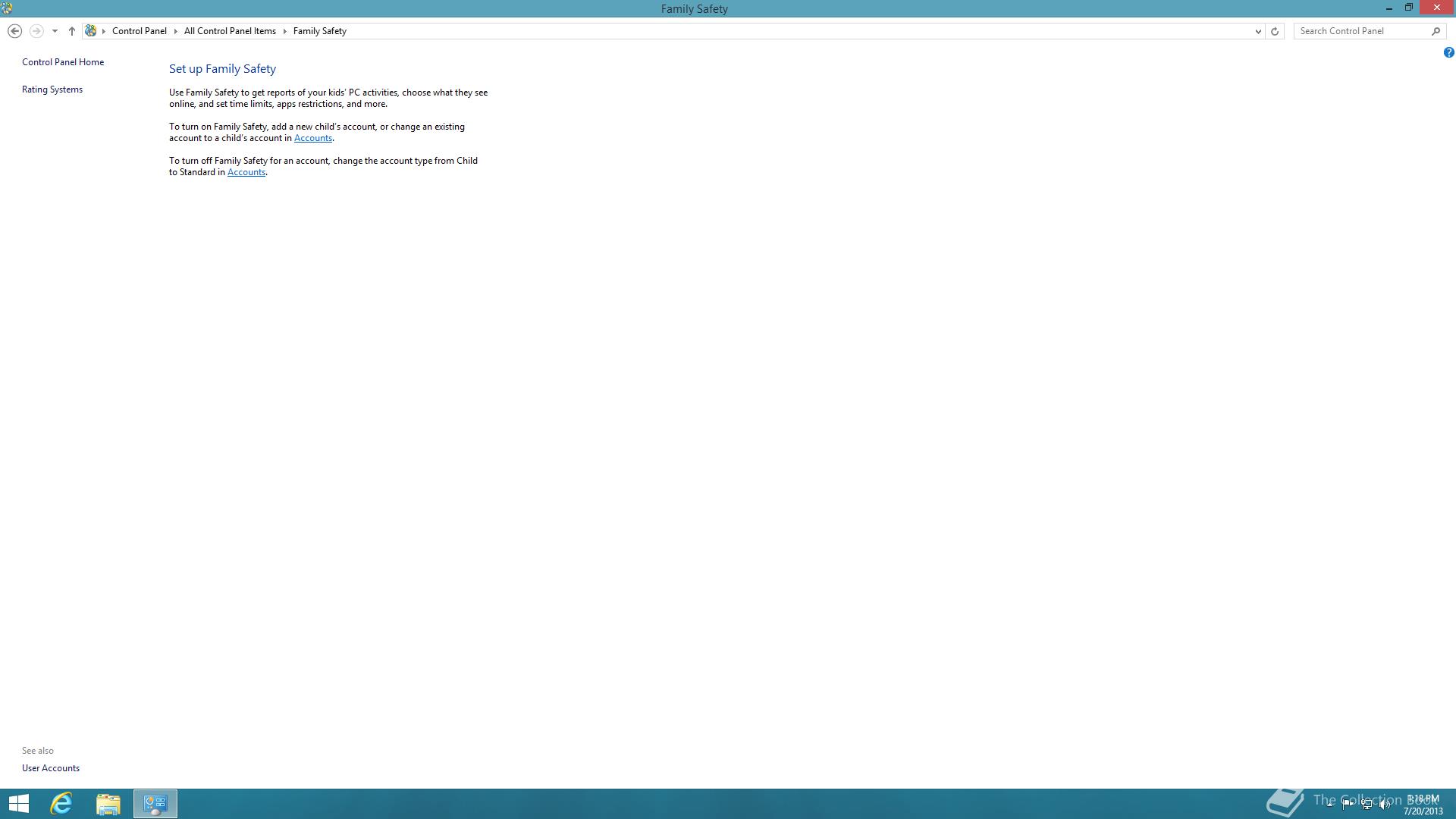Refresh the Family Safety page

tap(1275, 31)
